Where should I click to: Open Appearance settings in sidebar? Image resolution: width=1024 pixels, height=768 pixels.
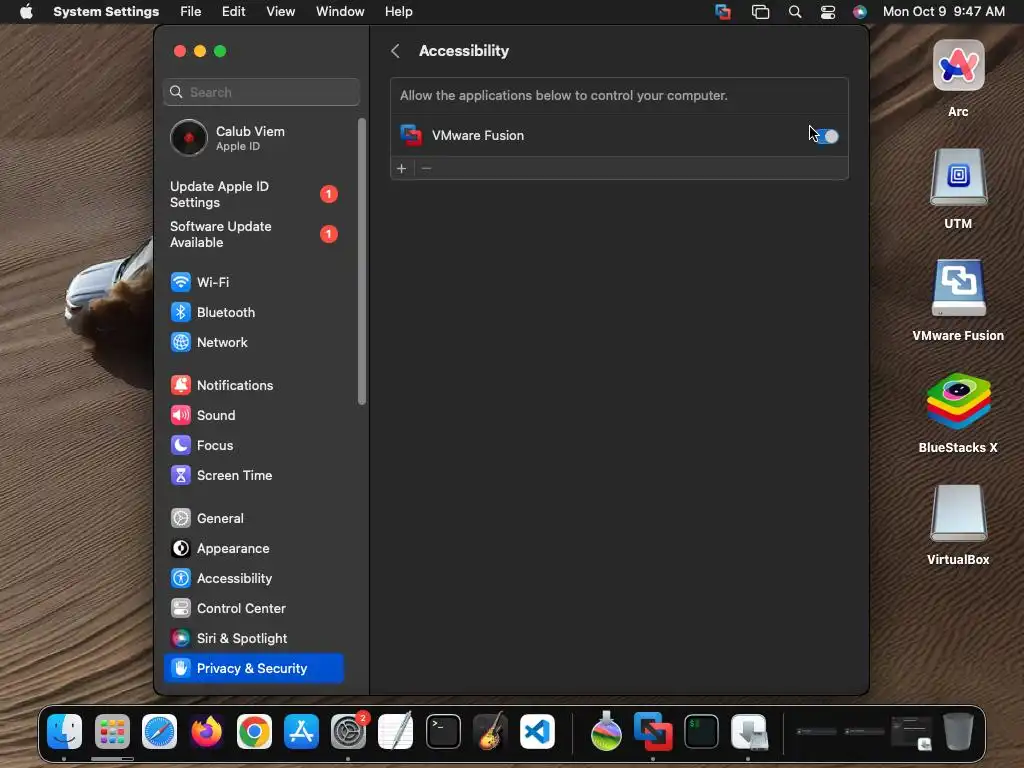coord(254,549)
